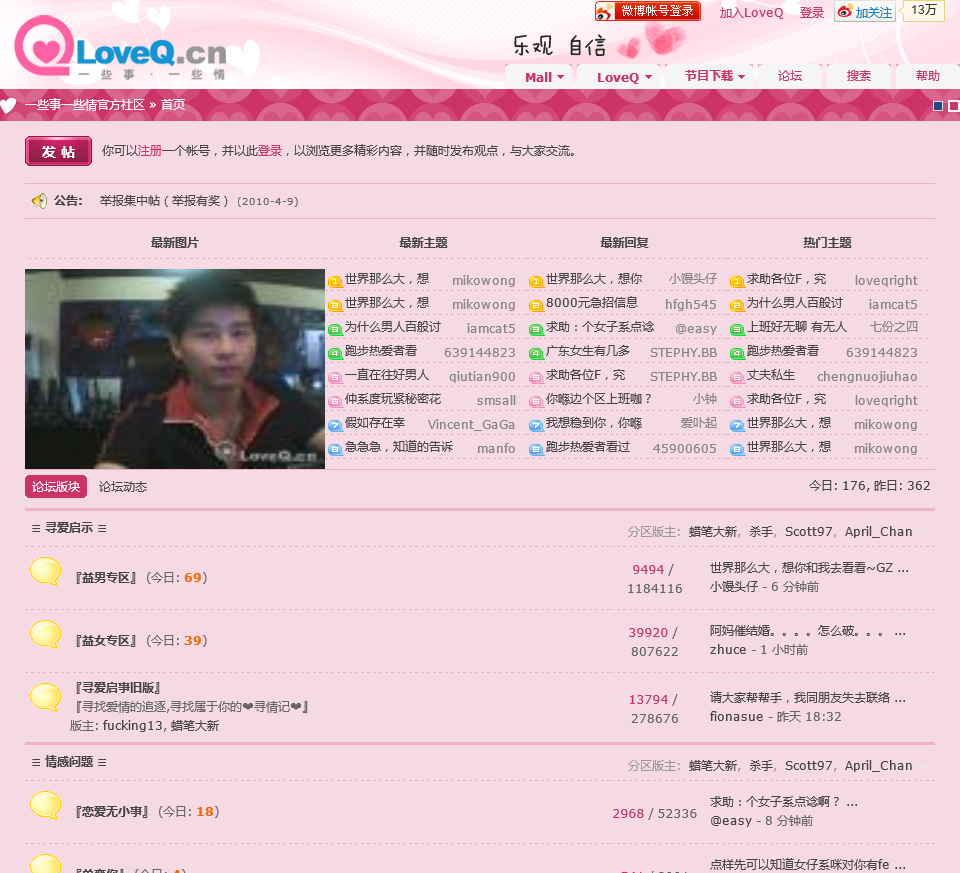960x873 pixels.
Task: Open the 搜索 nav tab
Action: coord(858,76)
